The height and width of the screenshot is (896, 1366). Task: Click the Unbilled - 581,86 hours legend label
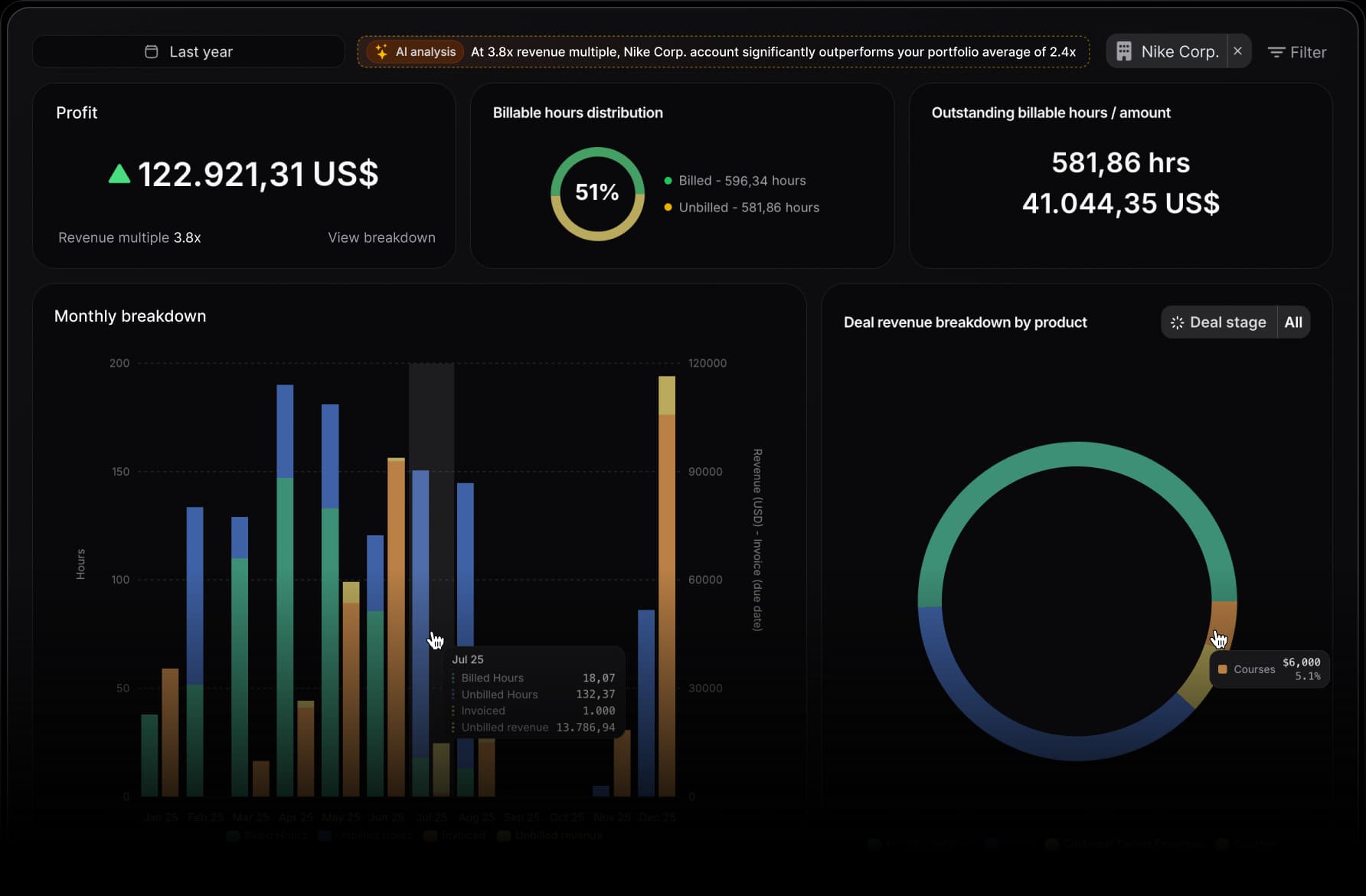749,208
